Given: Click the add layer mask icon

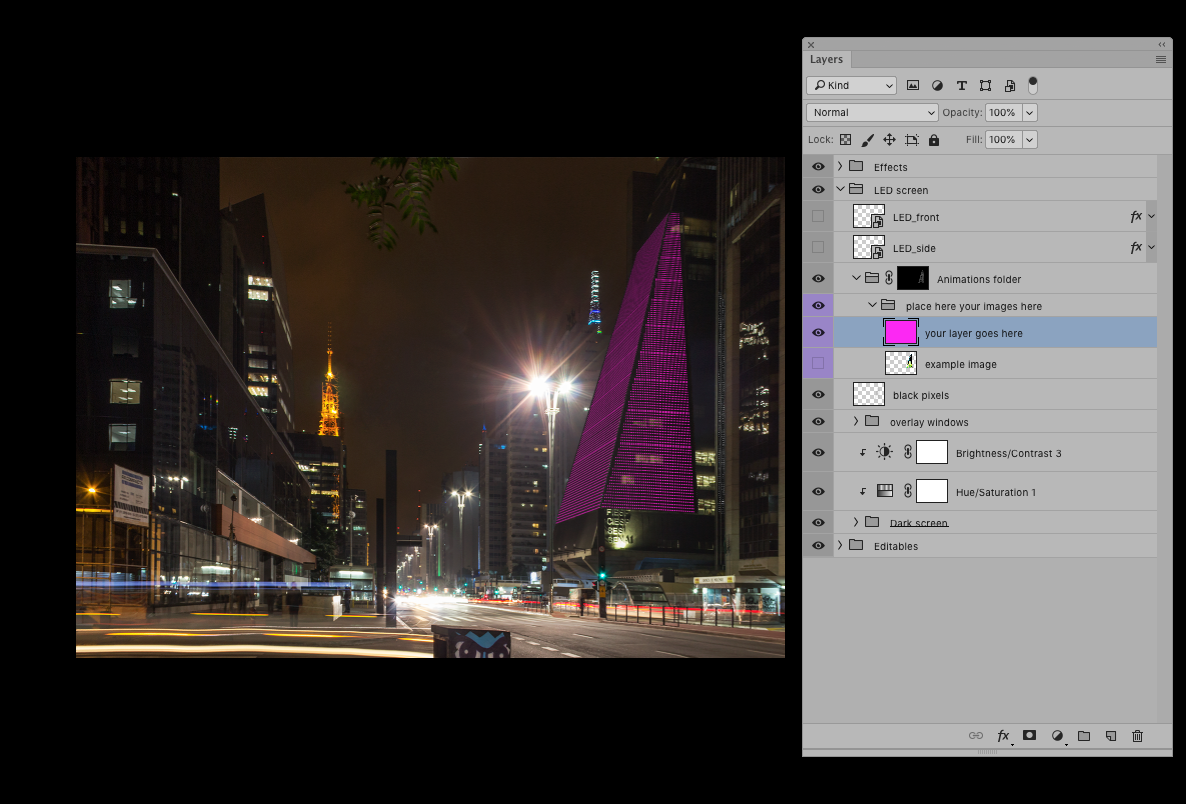Looking at the screenshot, I should (1029, 736).
